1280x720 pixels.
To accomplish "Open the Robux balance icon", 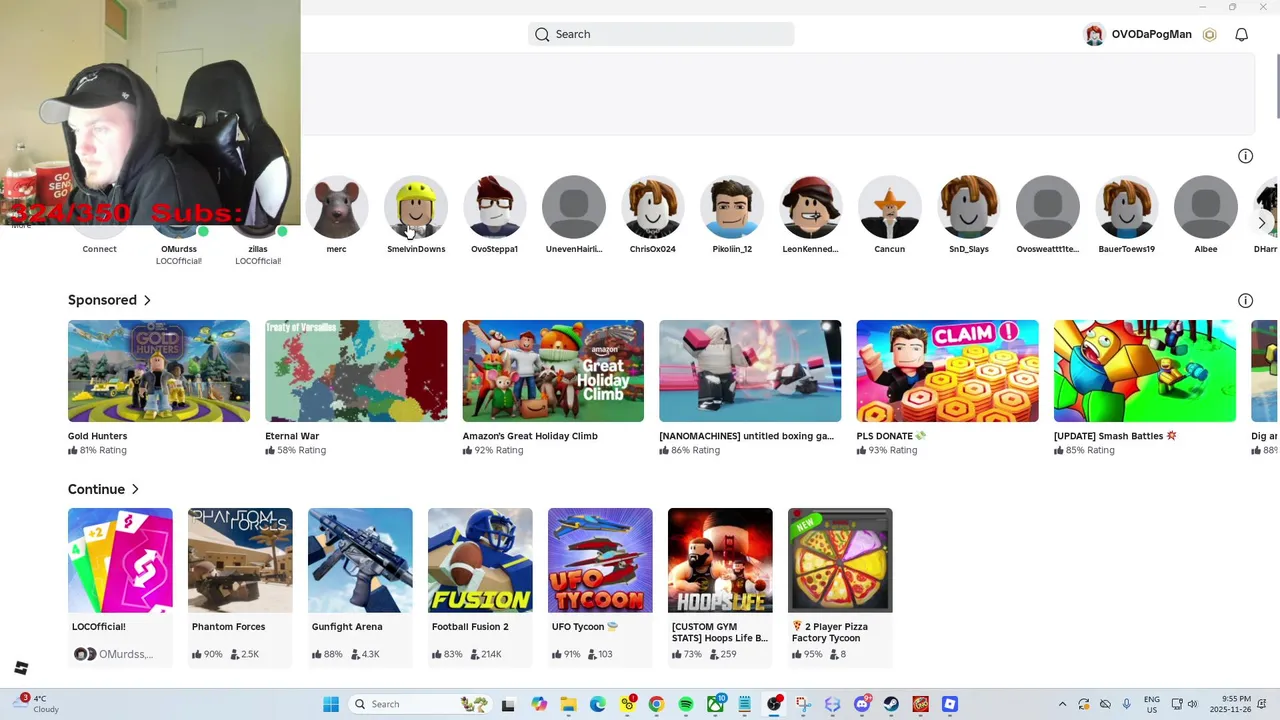I will [x=1209, y=34].
